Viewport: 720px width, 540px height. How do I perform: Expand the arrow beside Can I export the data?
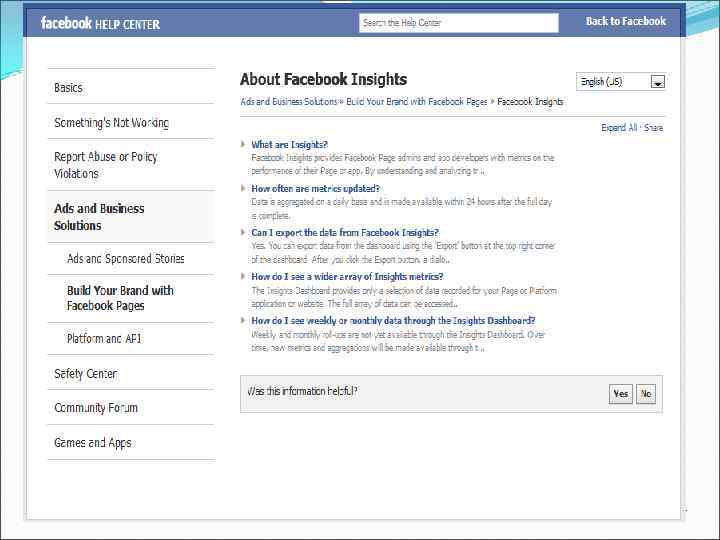(x=243, y=232)
